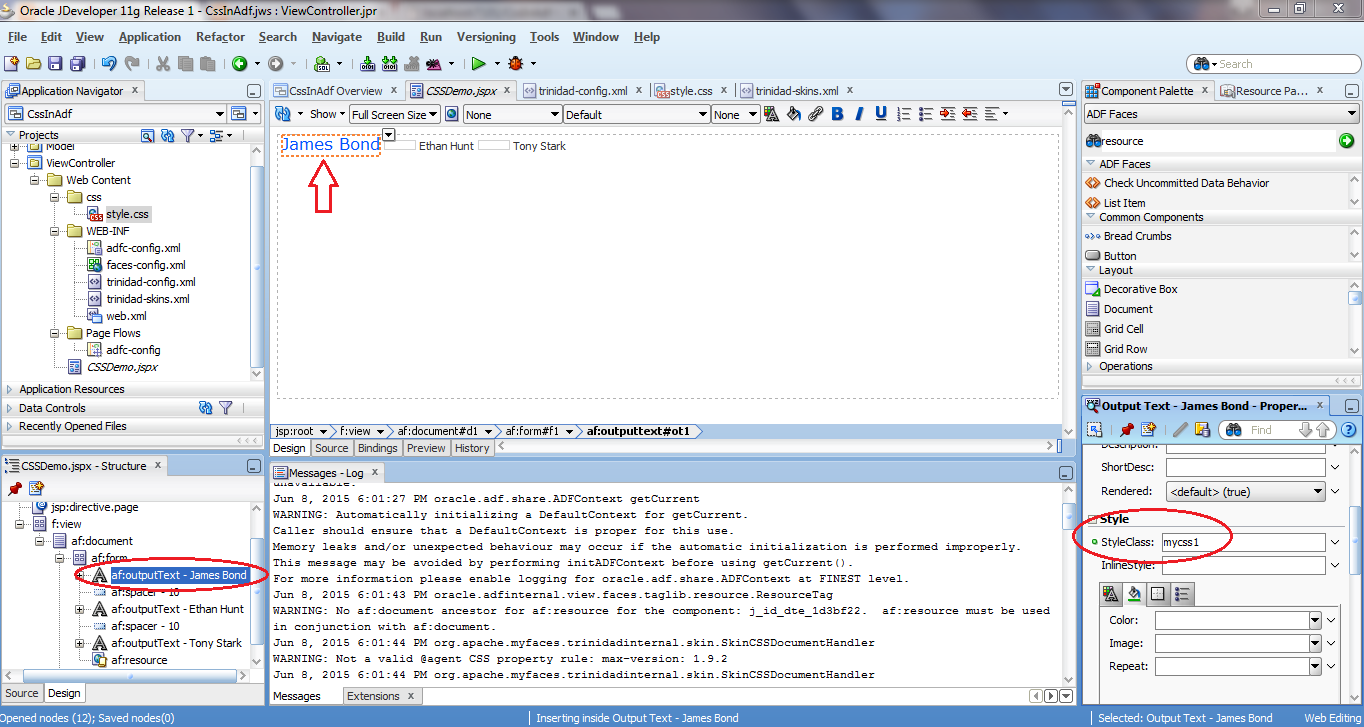Switch to the trinidad-config.xml editor tab
This screenshot has width=1364, height=727.
point(582,90)
